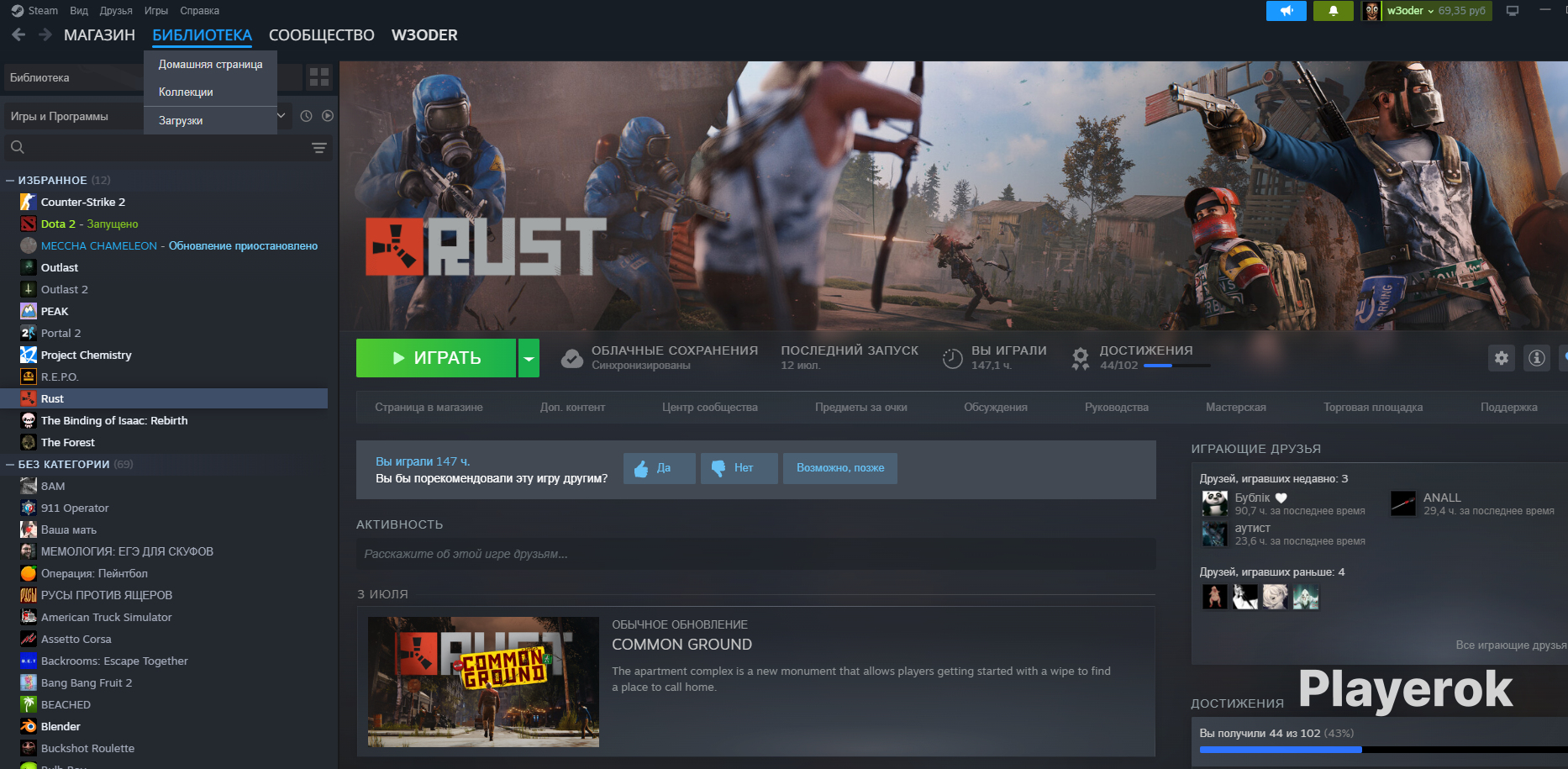1568x769 pixels.
Task: Click the recent activity clock filter icon
Action: 307,116
